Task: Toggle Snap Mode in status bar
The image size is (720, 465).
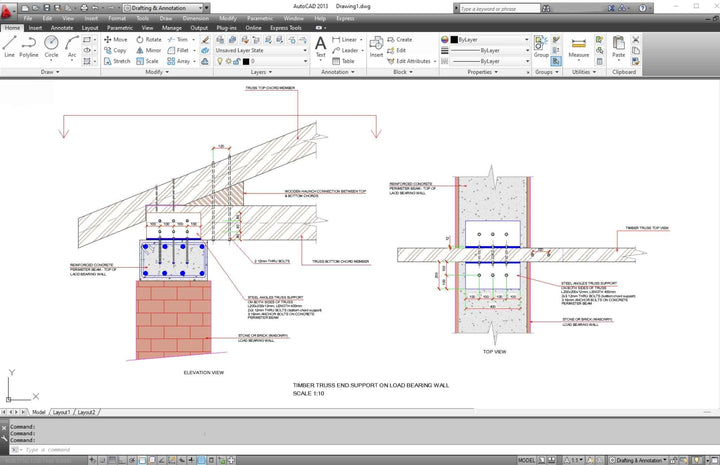Action: tap(102, 459)
